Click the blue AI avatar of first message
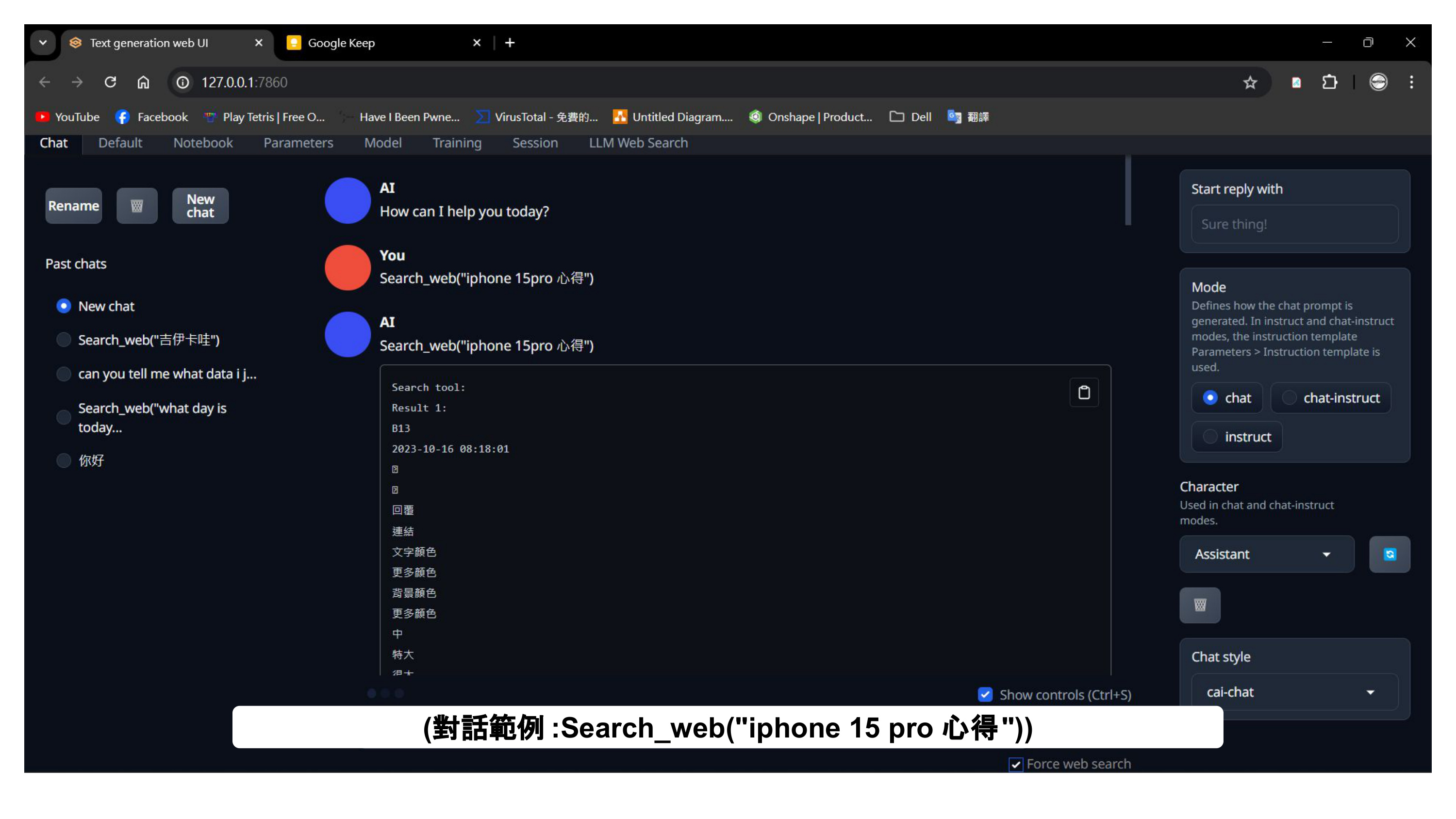The height and width of the screenshot is (819, 1456). point(347,201)
